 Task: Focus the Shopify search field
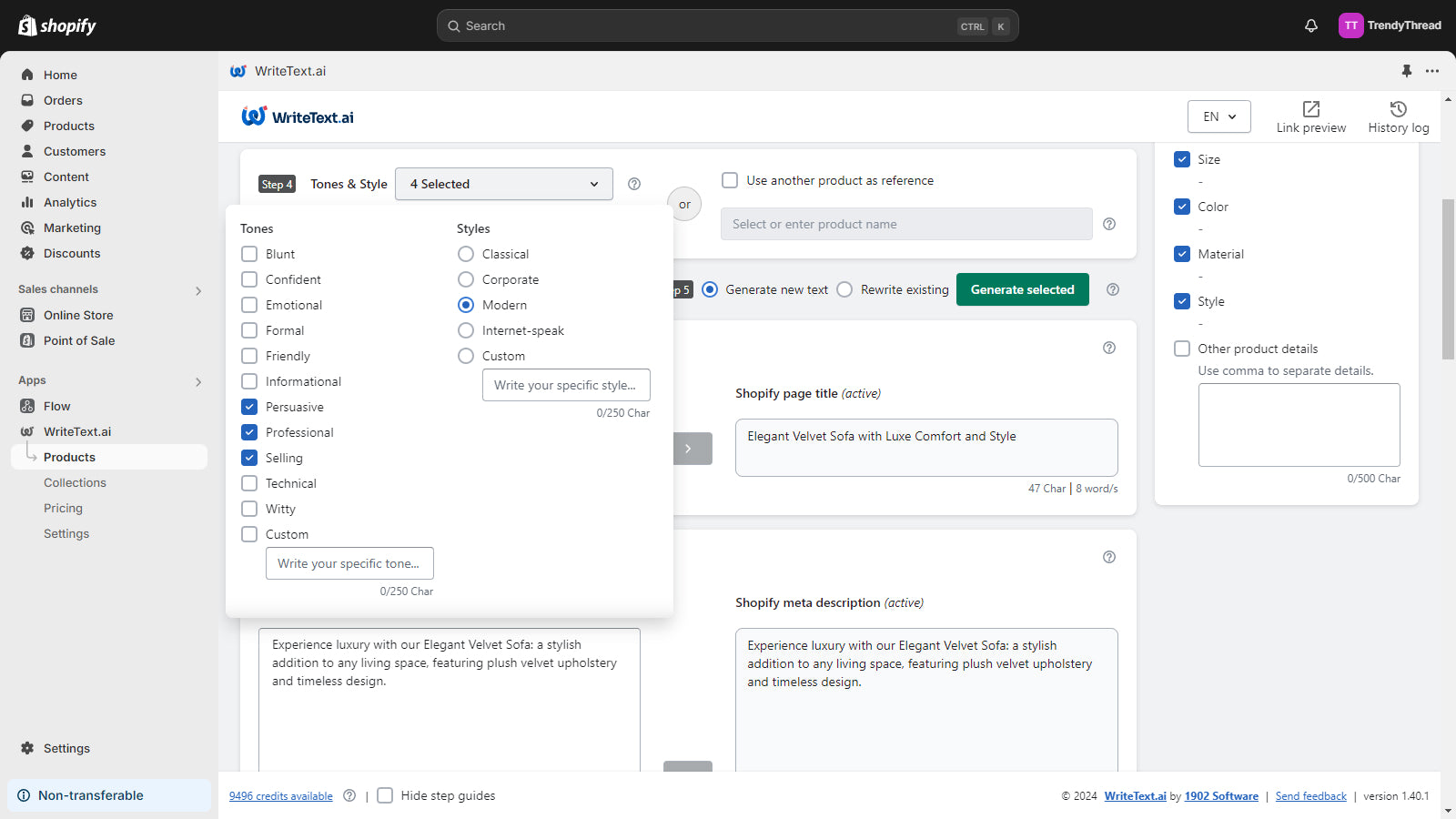(x=728, y=25)
